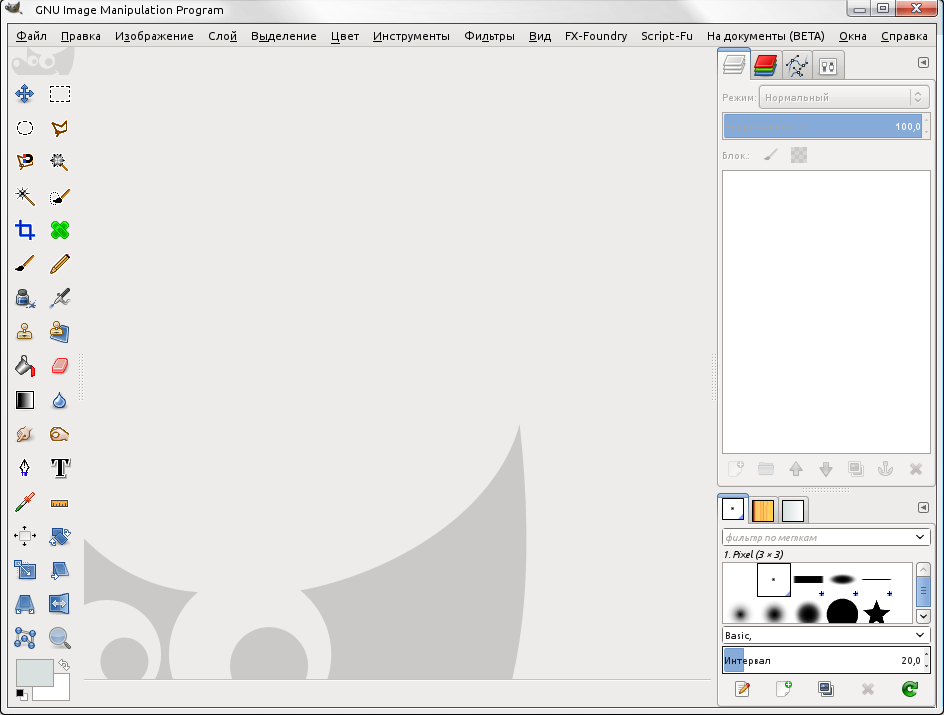Open the Фильтры menu
Viewport: 944px width, 715px height.
click(489, 36)
